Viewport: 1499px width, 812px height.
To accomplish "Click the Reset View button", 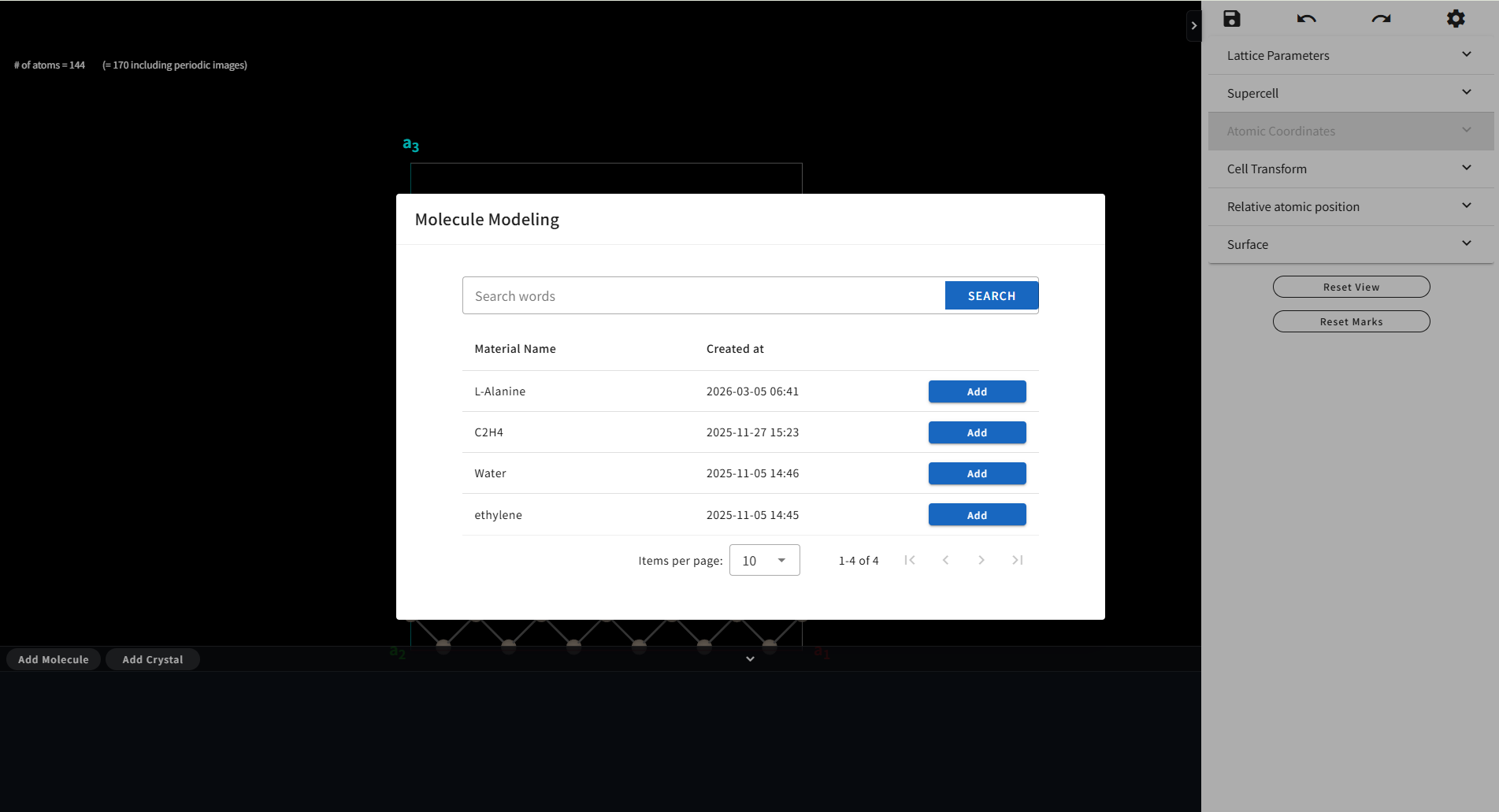I will pyautogui.click(x=1351, y=287).
